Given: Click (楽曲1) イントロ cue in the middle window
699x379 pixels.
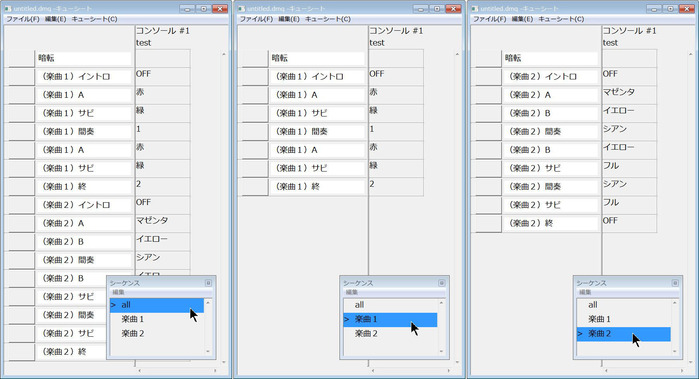Looking at the screenshot, I should 317,77.
